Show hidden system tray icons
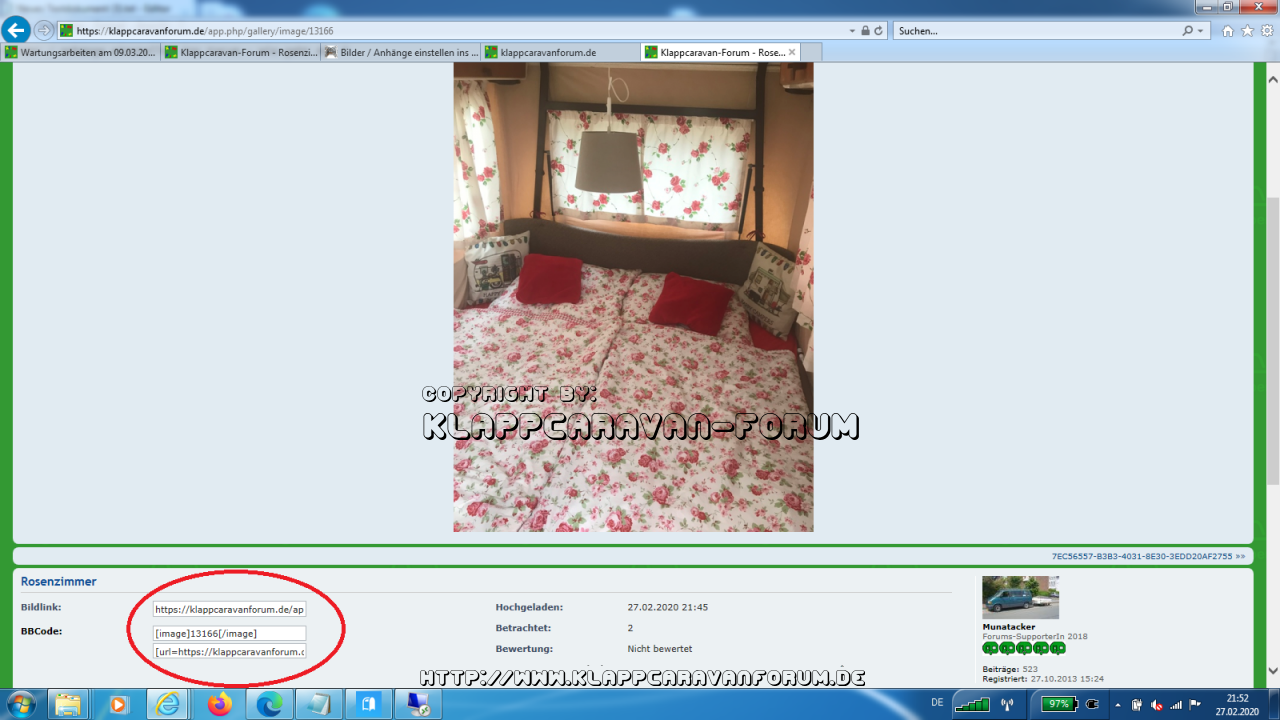1280x720 pixels. 1117,704
